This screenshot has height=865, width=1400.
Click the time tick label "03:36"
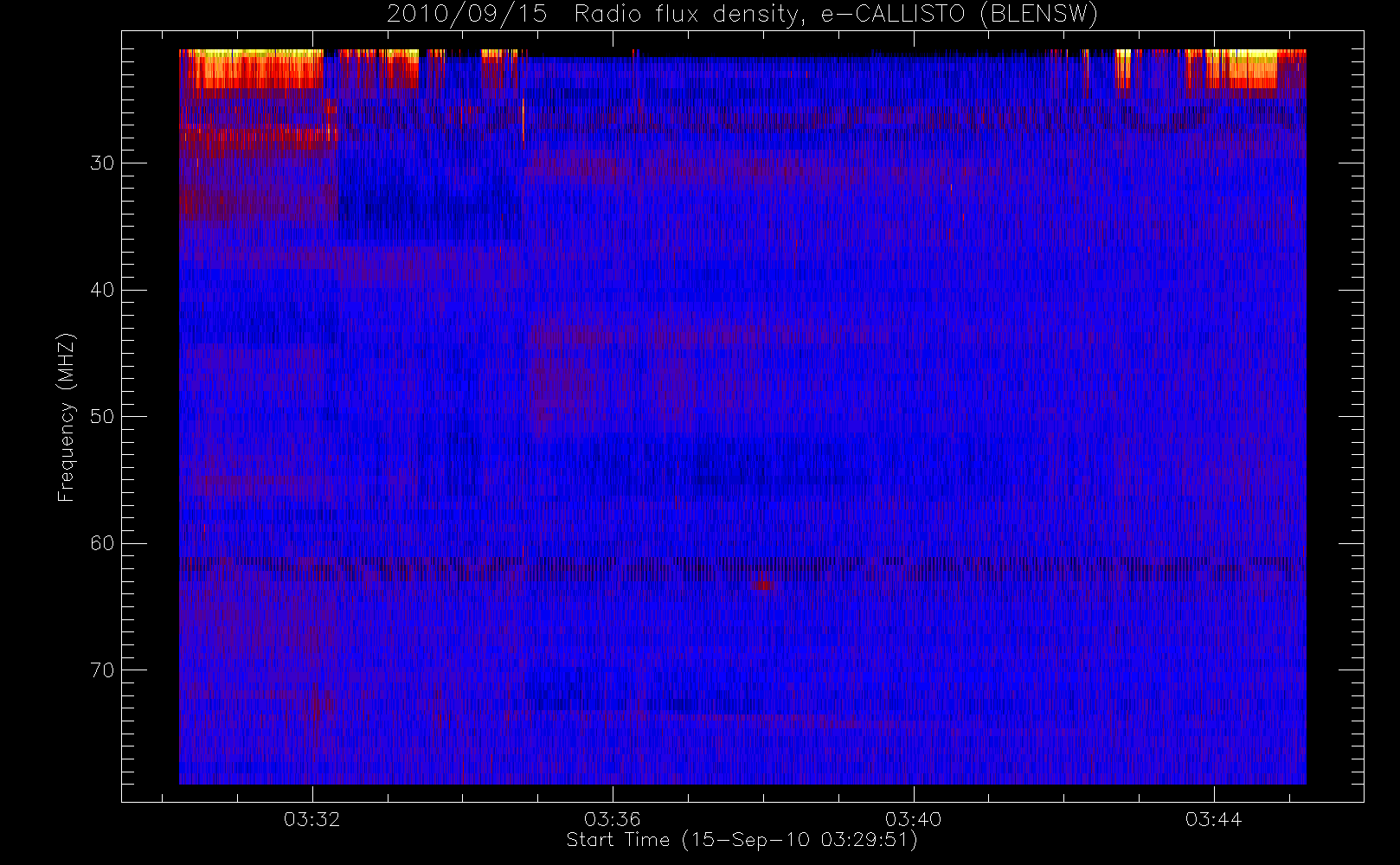click(613, 819)
